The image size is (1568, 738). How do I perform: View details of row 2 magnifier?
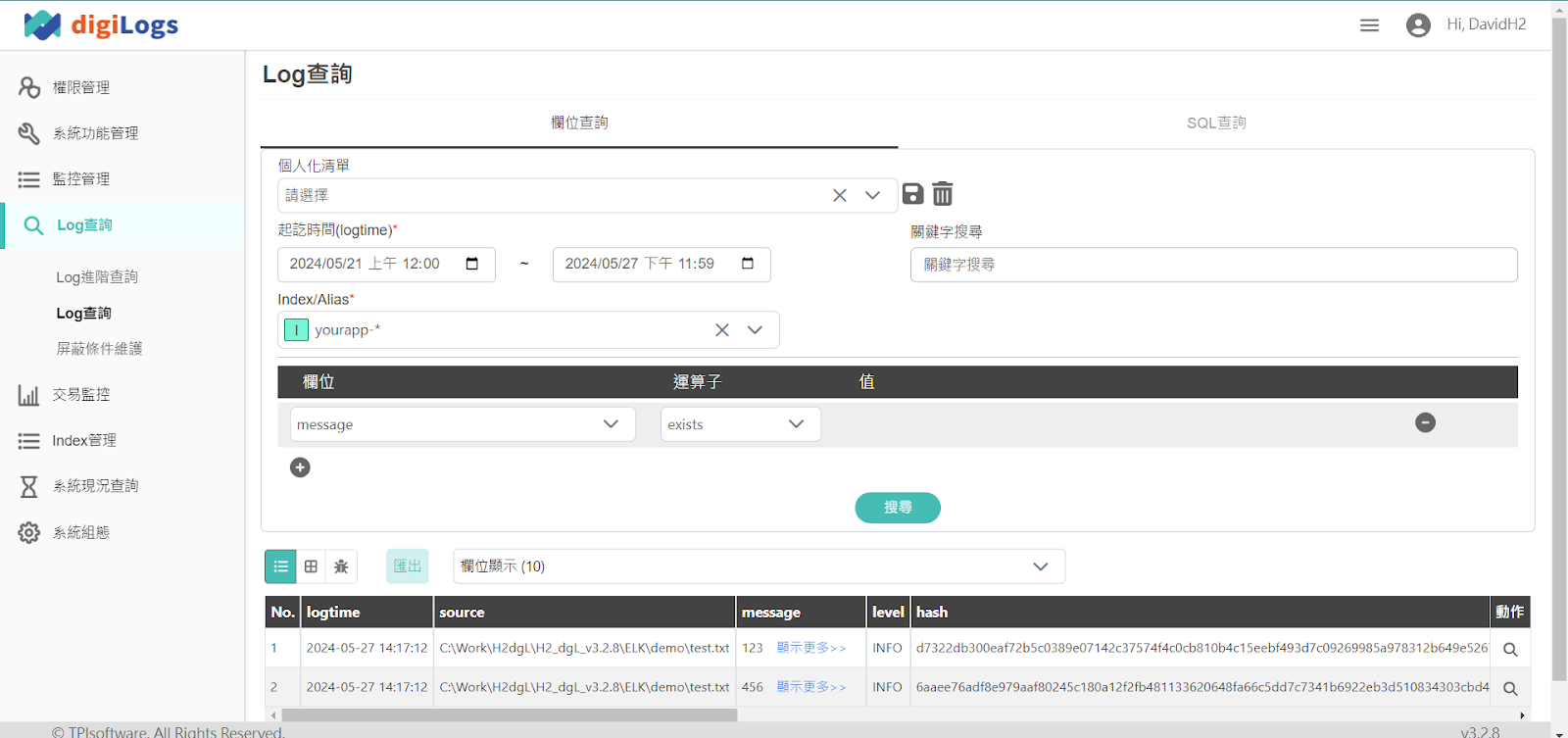click(1510, 688)
